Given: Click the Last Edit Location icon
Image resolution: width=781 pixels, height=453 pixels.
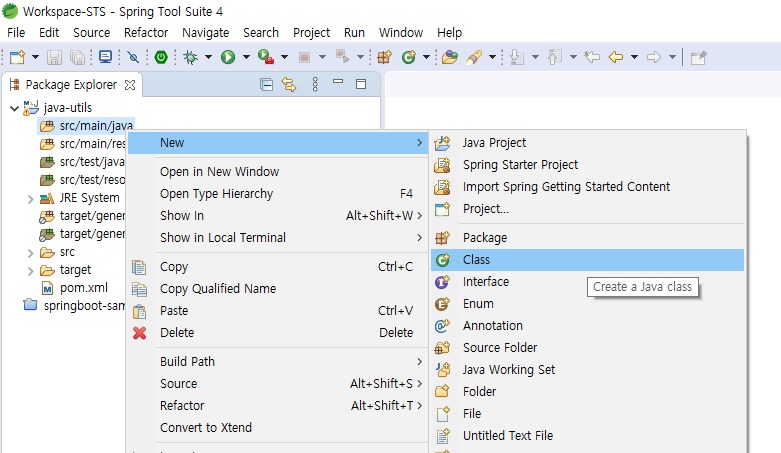Looking at the screenshot, I should [x=592, y=57].
